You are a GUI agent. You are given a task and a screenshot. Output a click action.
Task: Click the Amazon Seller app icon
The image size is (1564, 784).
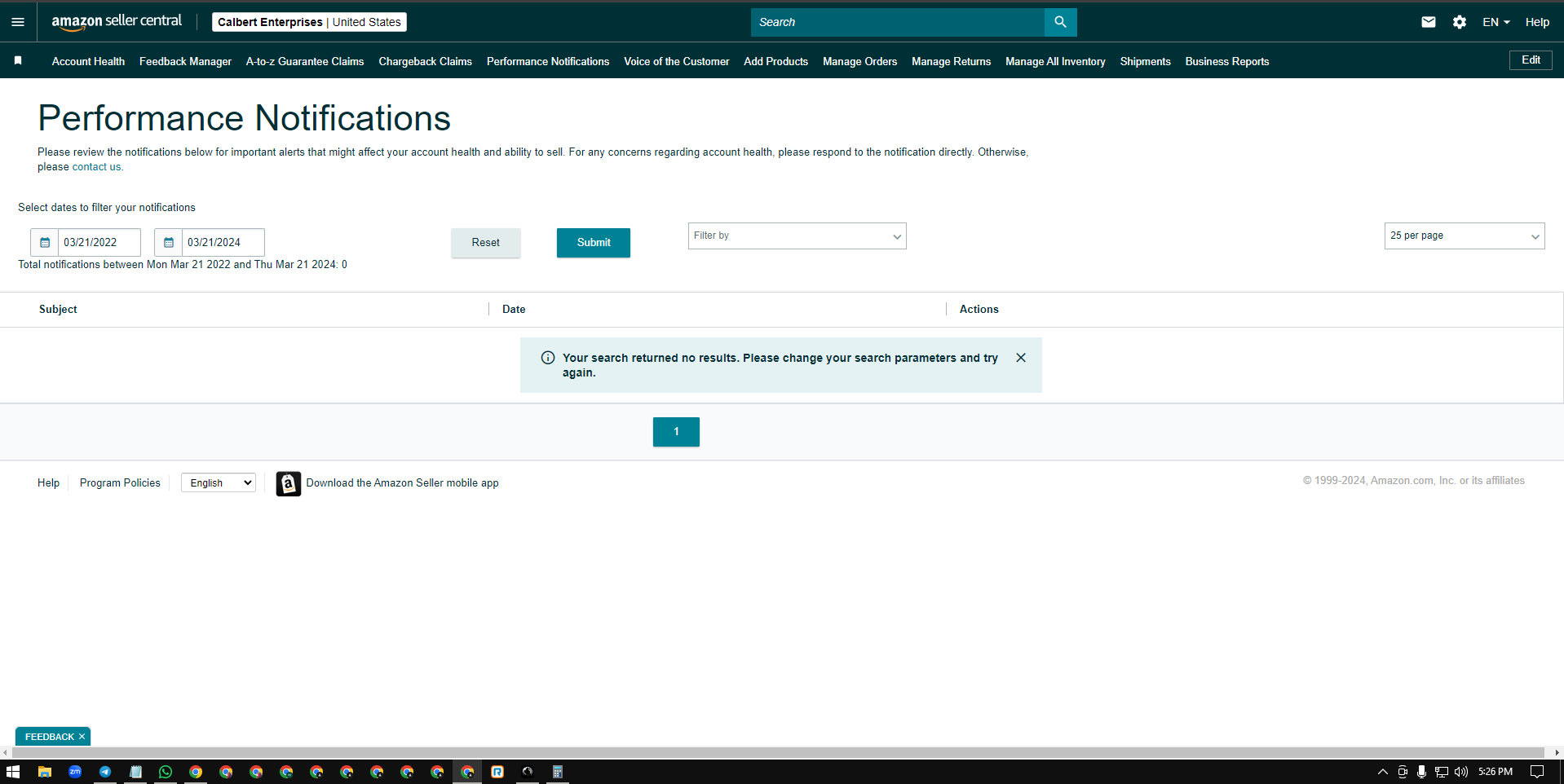click(x=289, y=483)
